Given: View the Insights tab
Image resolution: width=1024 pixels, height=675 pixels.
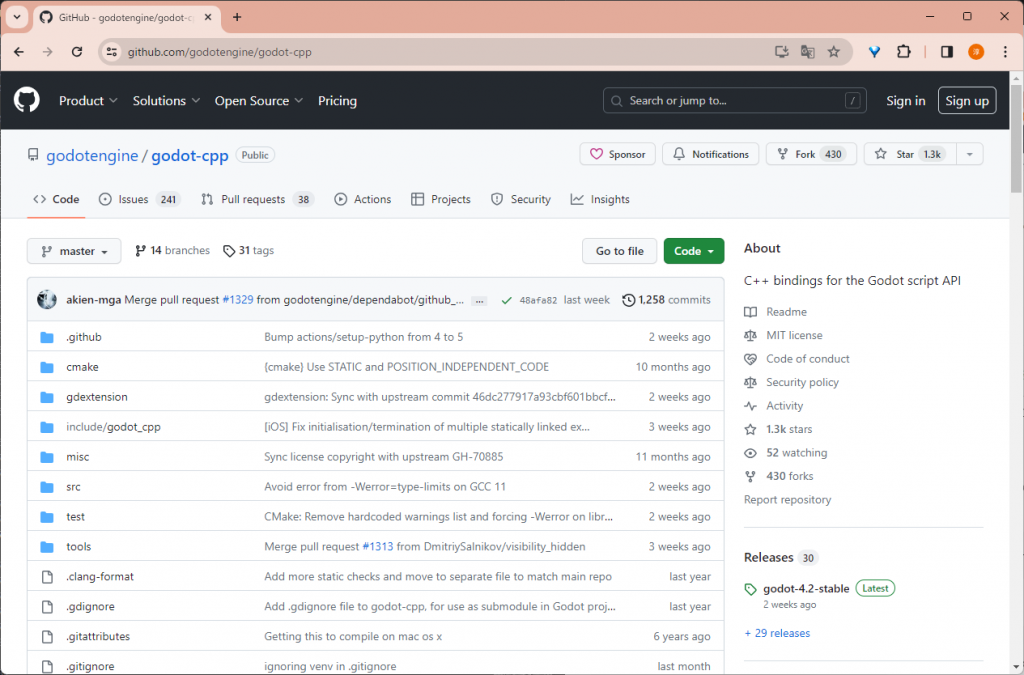Looking at the screenshot, I should click(x=600, y=200).
